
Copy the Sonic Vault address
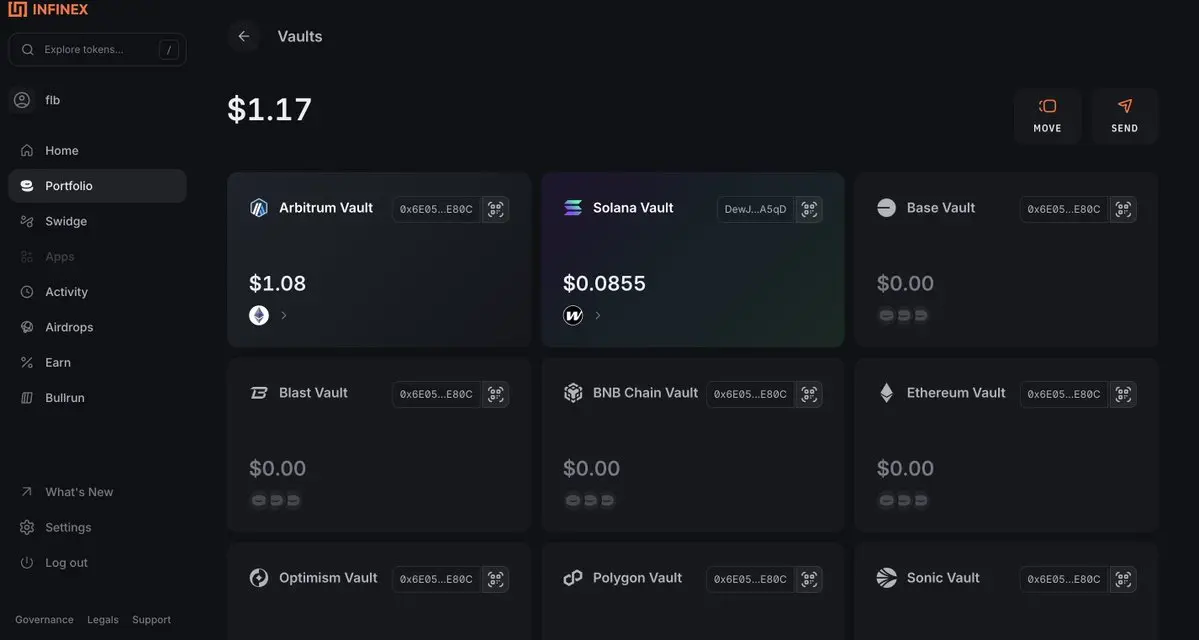tap(1064, 580)
